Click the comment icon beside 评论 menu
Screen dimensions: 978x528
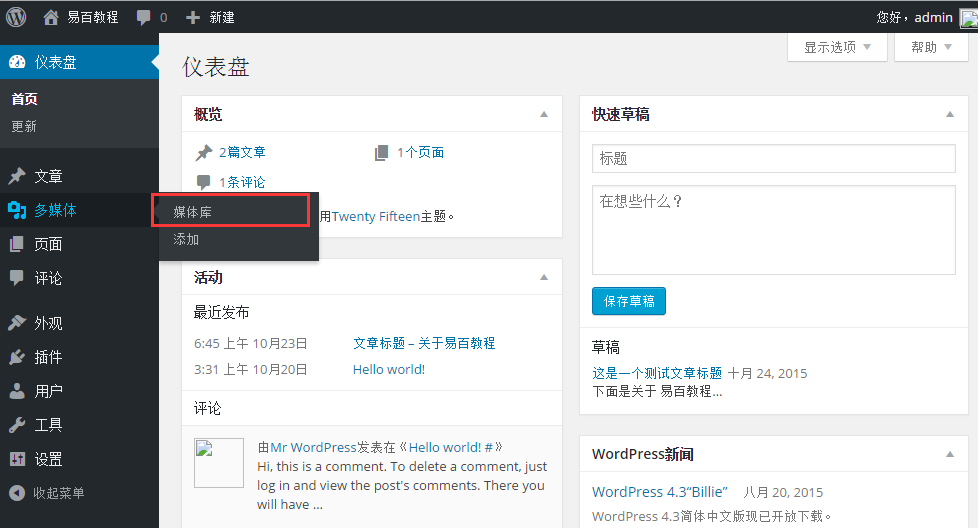point(17,278)
